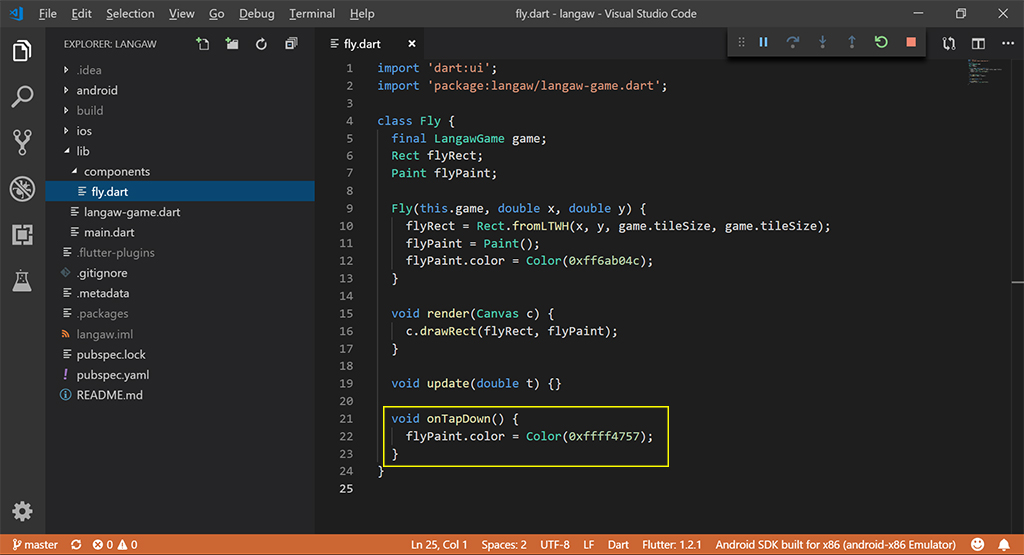Expand the android folder
1024x555 pixels.
(x=96, y=90)
